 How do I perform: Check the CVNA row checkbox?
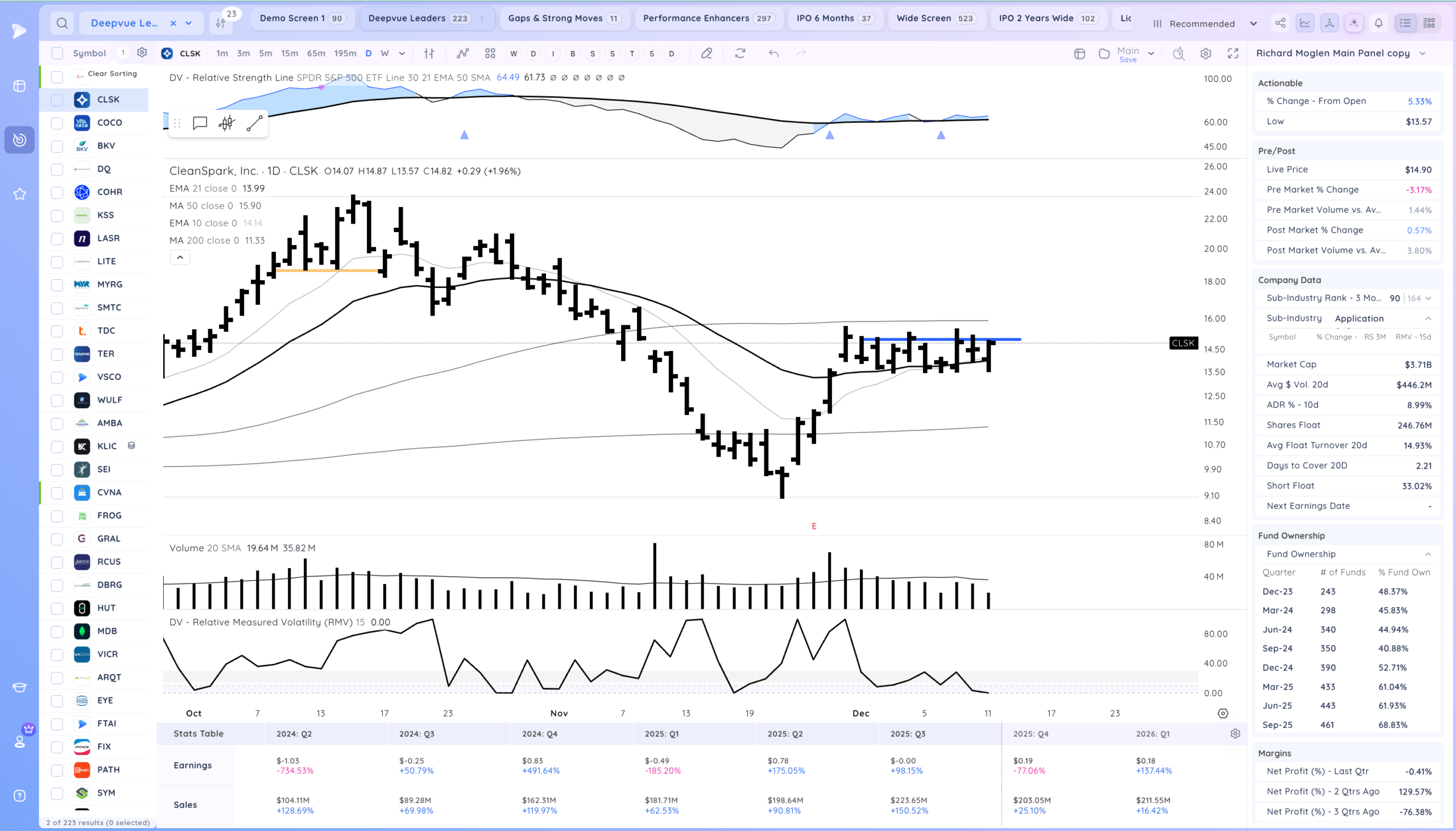57,493
